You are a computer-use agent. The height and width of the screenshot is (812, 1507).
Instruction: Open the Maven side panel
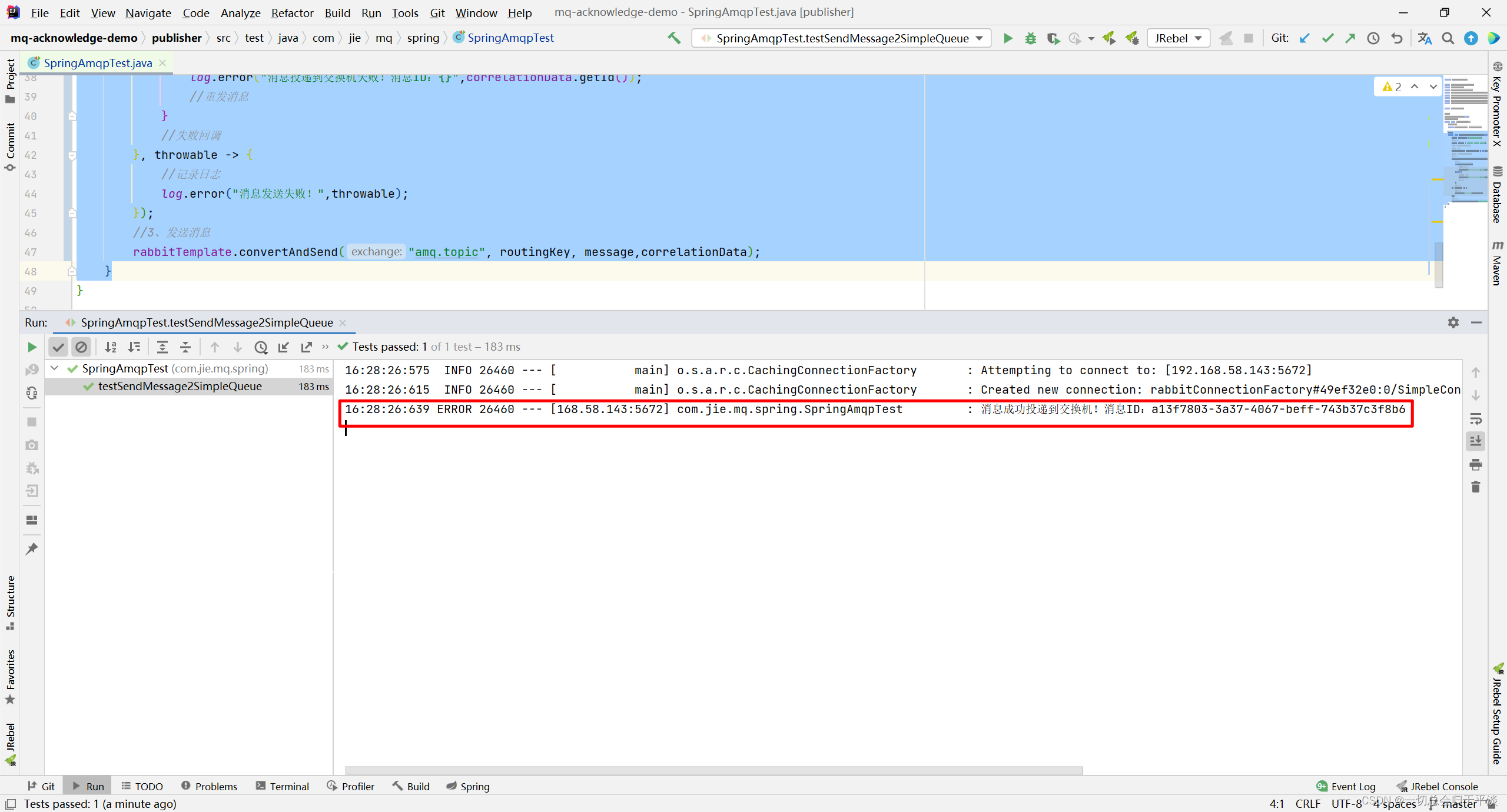1497,262
